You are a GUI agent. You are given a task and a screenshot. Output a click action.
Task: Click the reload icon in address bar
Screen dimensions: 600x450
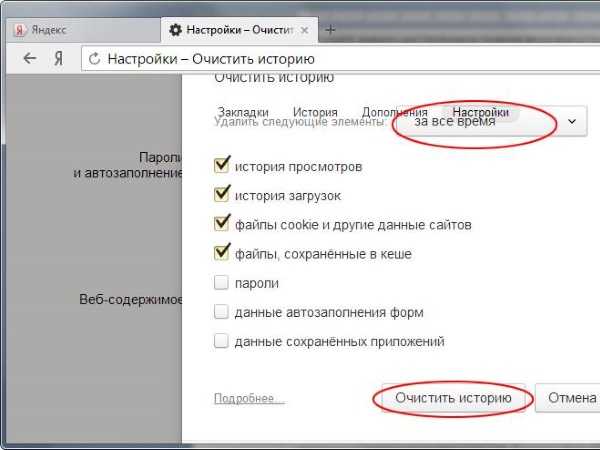[x=94, y=59]
